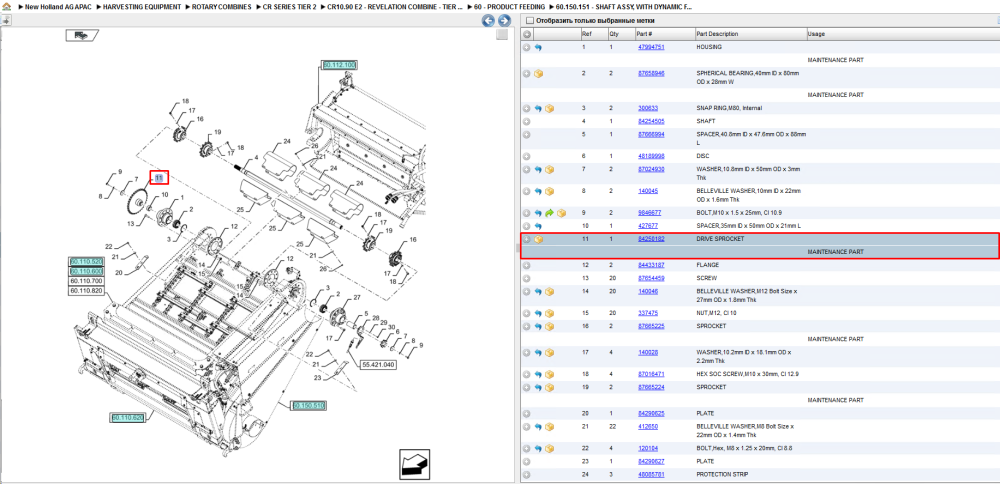Screen dimensions: 1000x484
Task: Expand the plus icon in FLANGE row
Action: click(x=527, y=265)
